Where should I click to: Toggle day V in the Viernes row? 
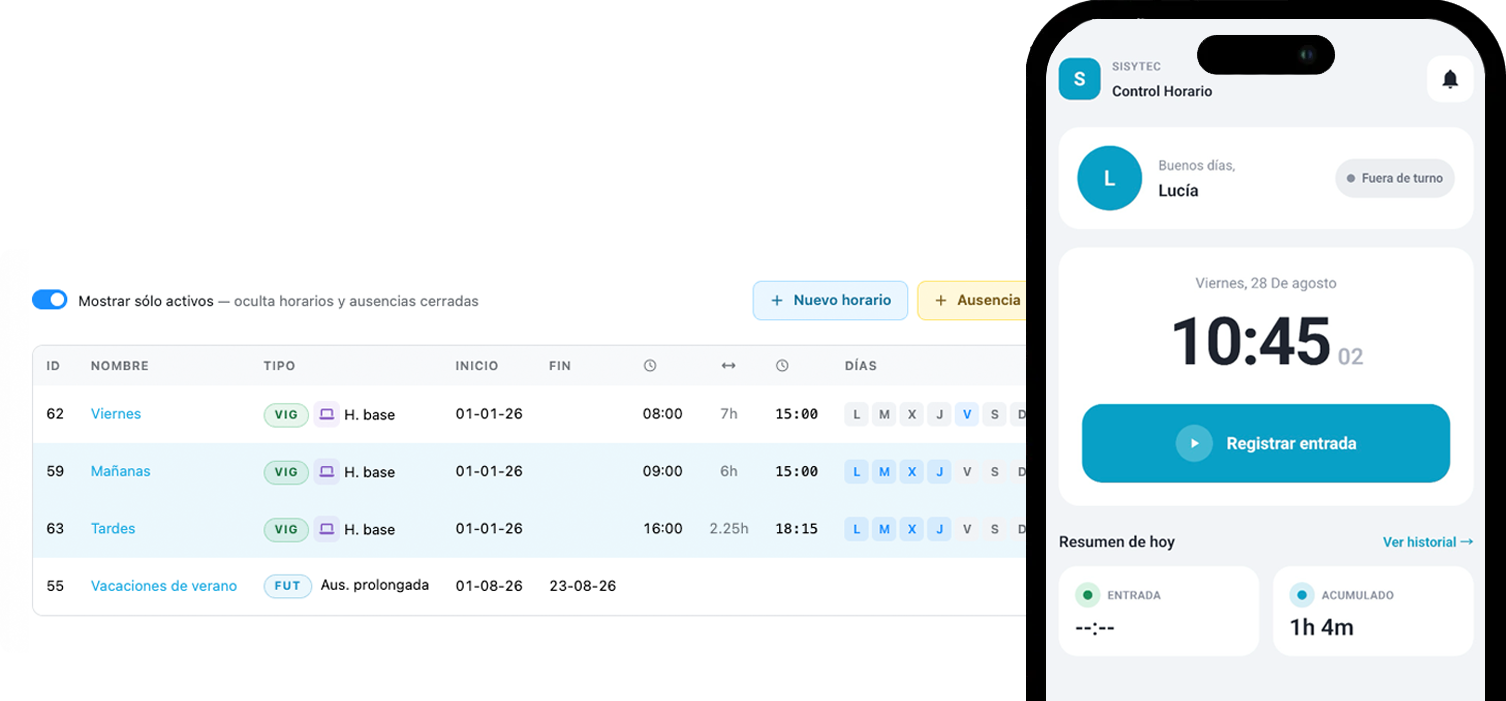click(x=966, y=414)
